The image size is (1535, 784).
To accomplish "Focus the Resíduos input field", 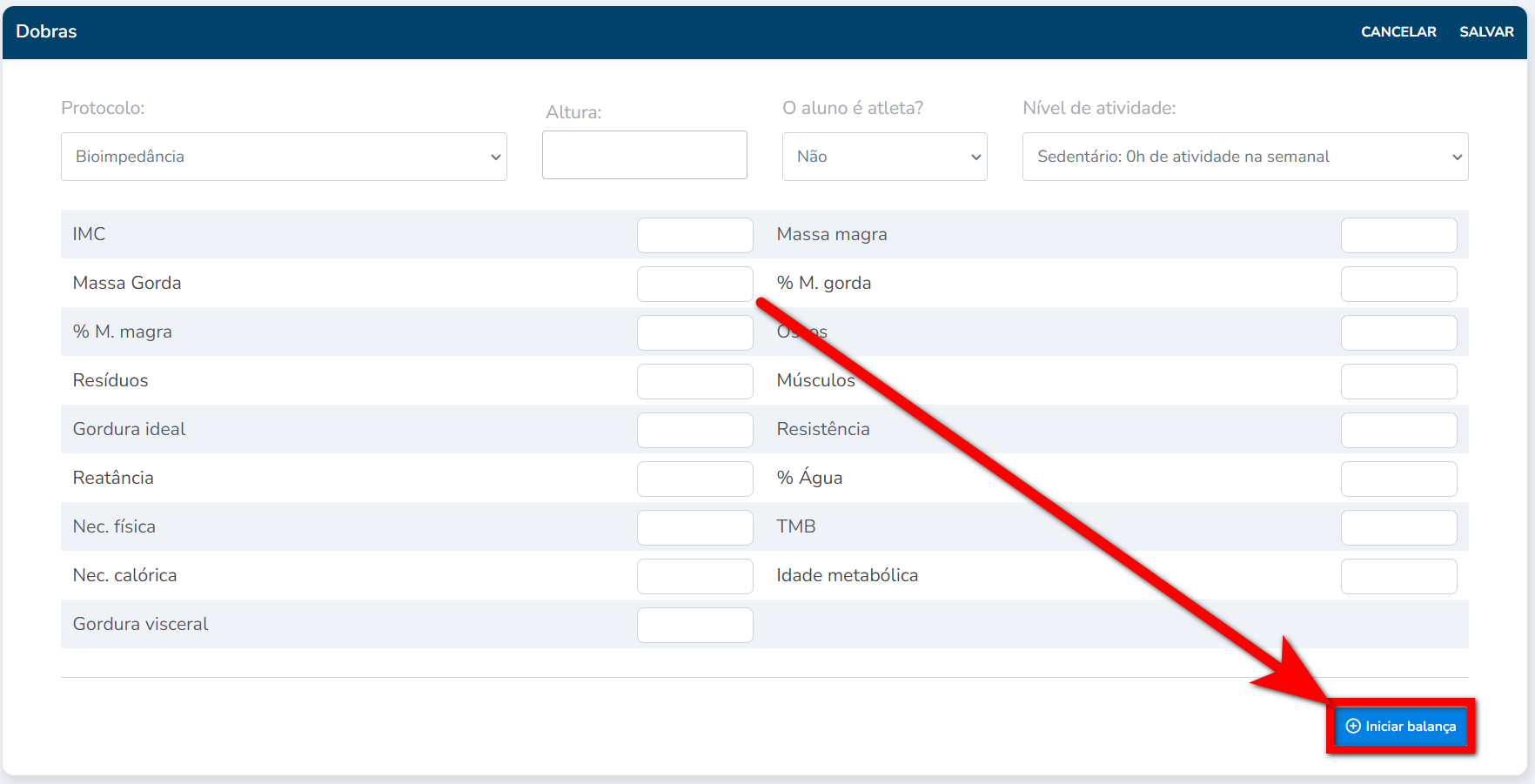I will pyautogui.click(x=694, y=381).
